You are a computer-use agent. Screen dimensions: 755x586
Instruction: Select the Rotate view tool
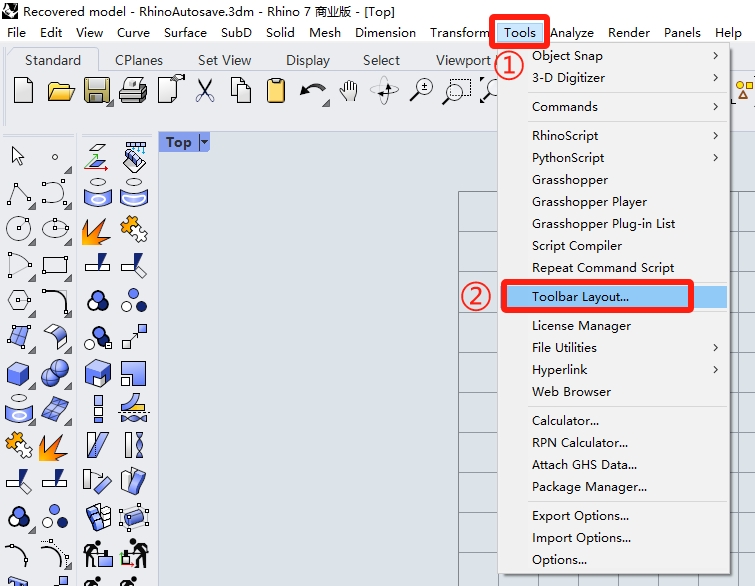pyautogui.click(x=384, y=90)
